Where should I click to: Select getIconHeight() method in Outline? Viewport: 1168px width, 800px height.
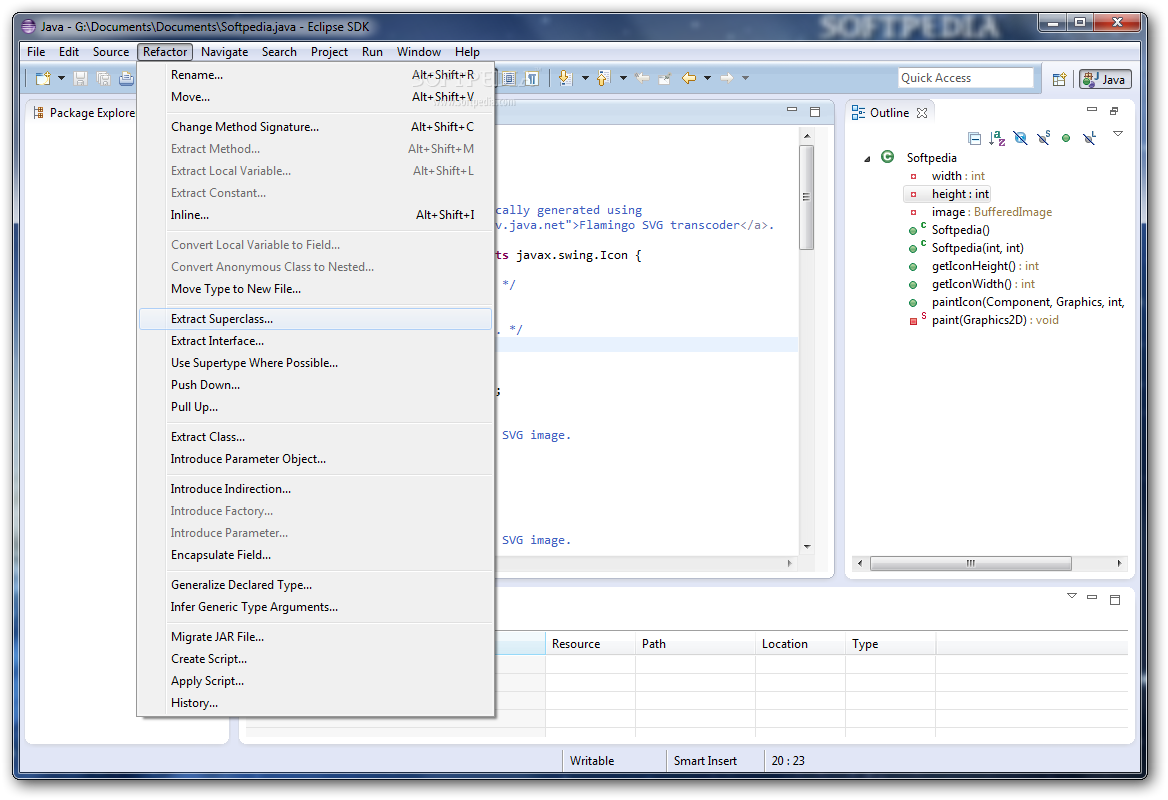point(985,266)
